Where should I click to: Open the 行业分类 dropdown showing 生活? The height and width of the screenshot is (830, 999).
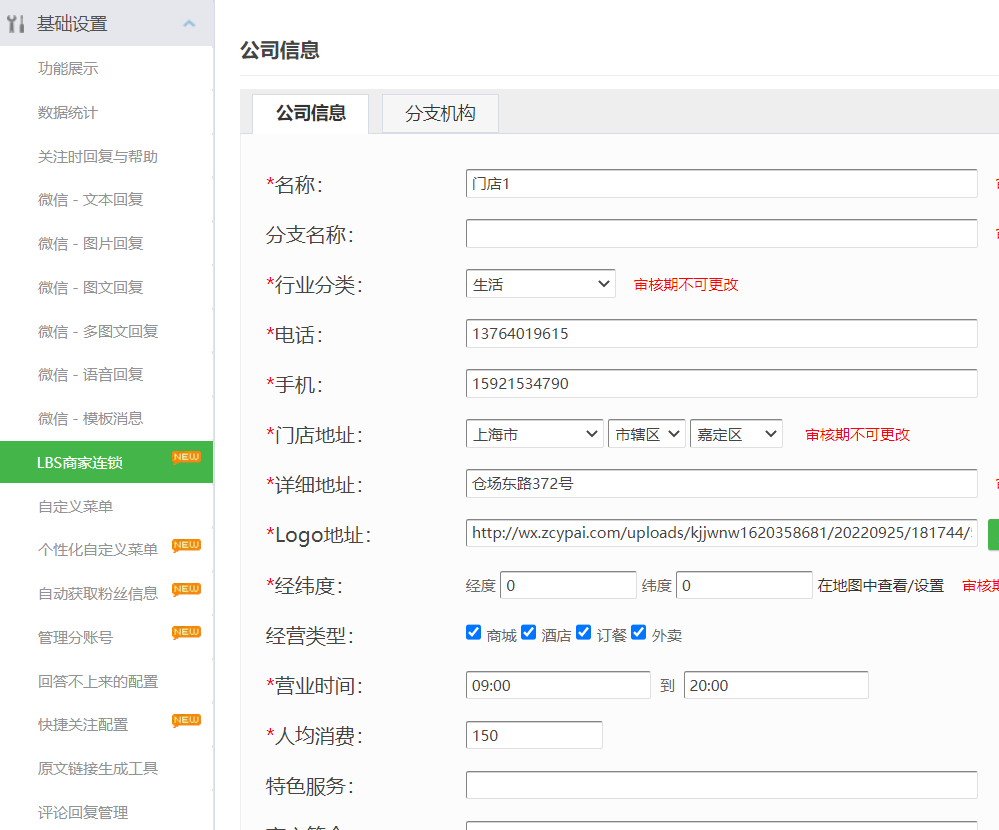pos(541,284)
